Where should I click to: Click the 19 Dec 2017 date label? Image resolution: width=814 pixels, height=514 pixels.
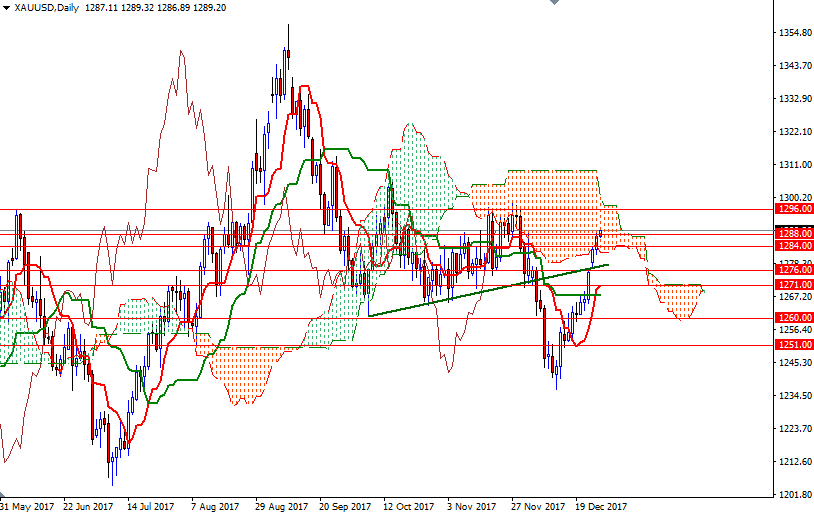[601, 506]
